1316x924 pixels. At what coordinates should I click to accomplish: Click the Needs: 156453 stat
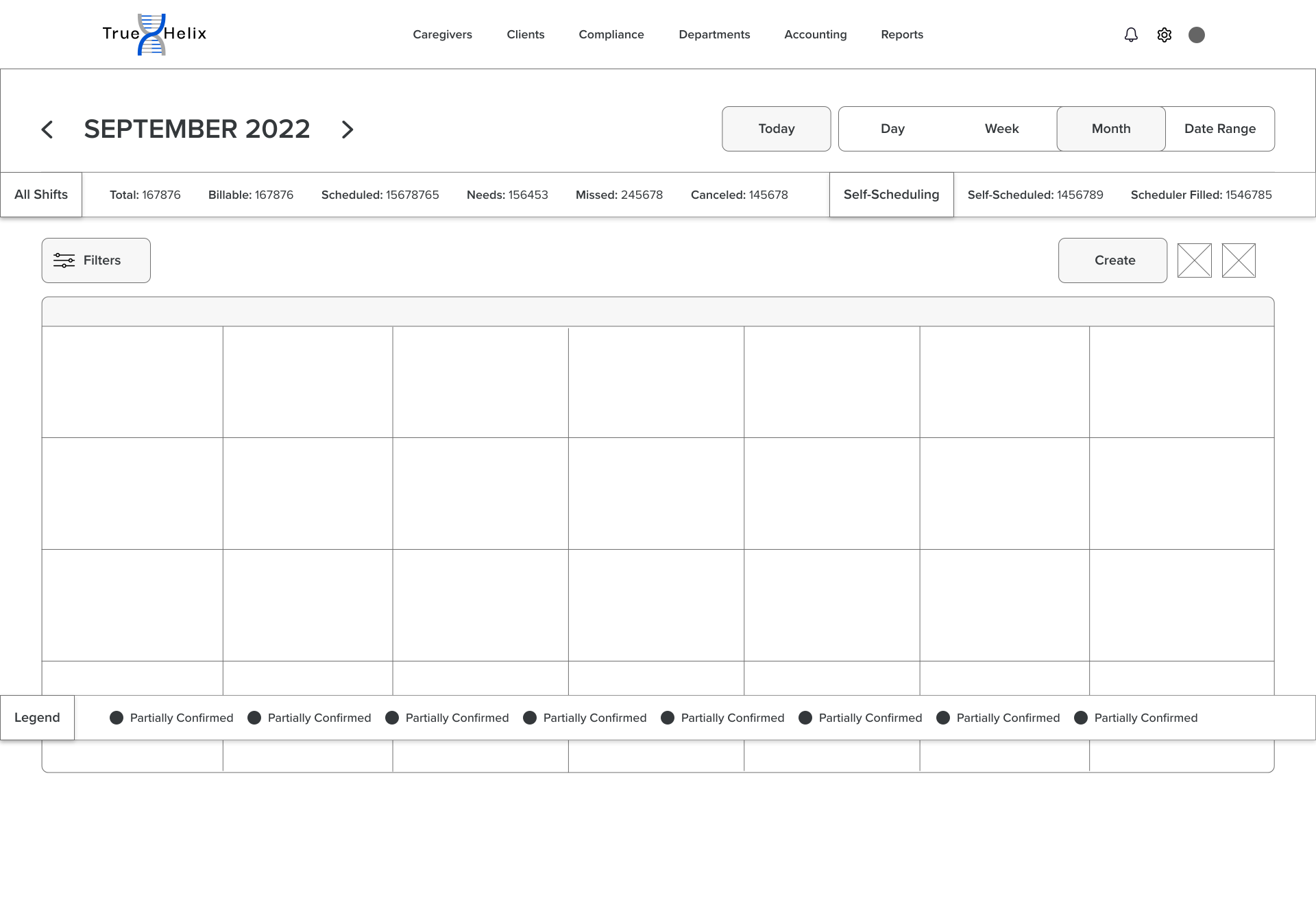(x=507, y=195)
